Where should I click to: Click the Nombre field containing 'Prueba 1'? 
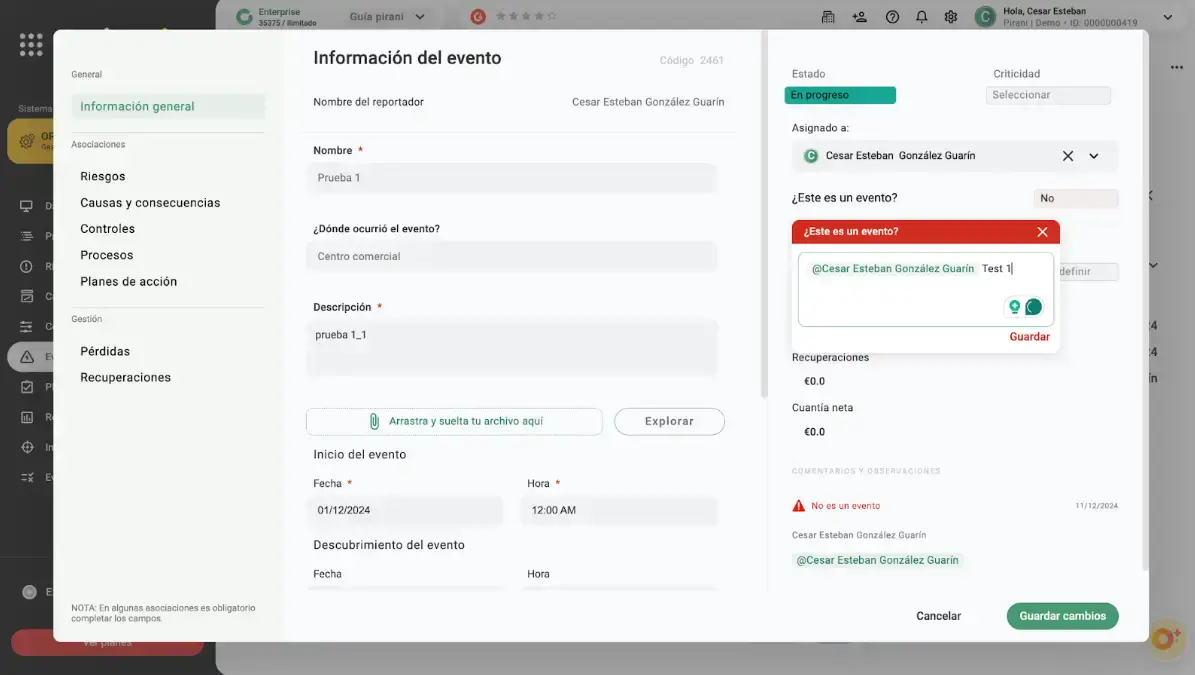coord(511,178)
